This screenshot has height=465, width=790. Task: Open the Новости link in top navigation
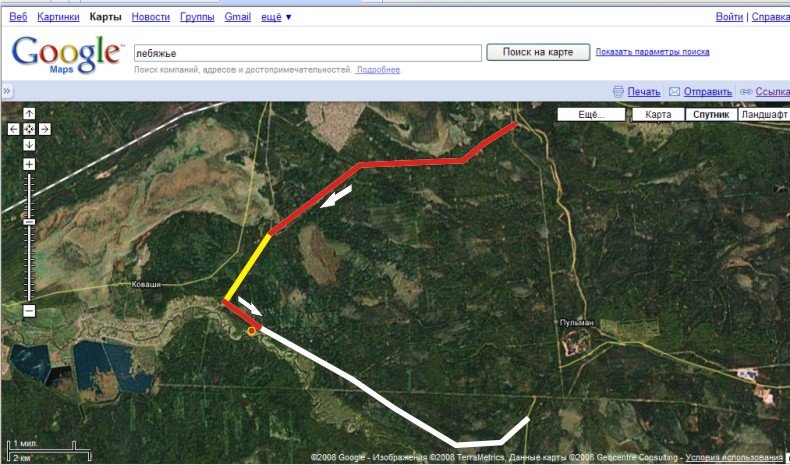pos(151,17)
